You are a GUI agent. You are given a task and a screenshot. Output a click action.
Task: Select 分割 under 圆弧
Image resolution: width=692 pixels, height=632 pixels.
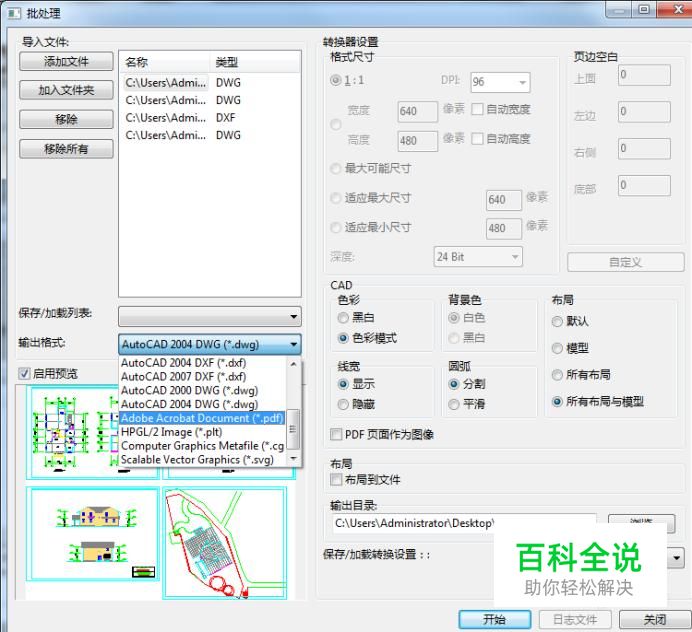click(454, 384)
